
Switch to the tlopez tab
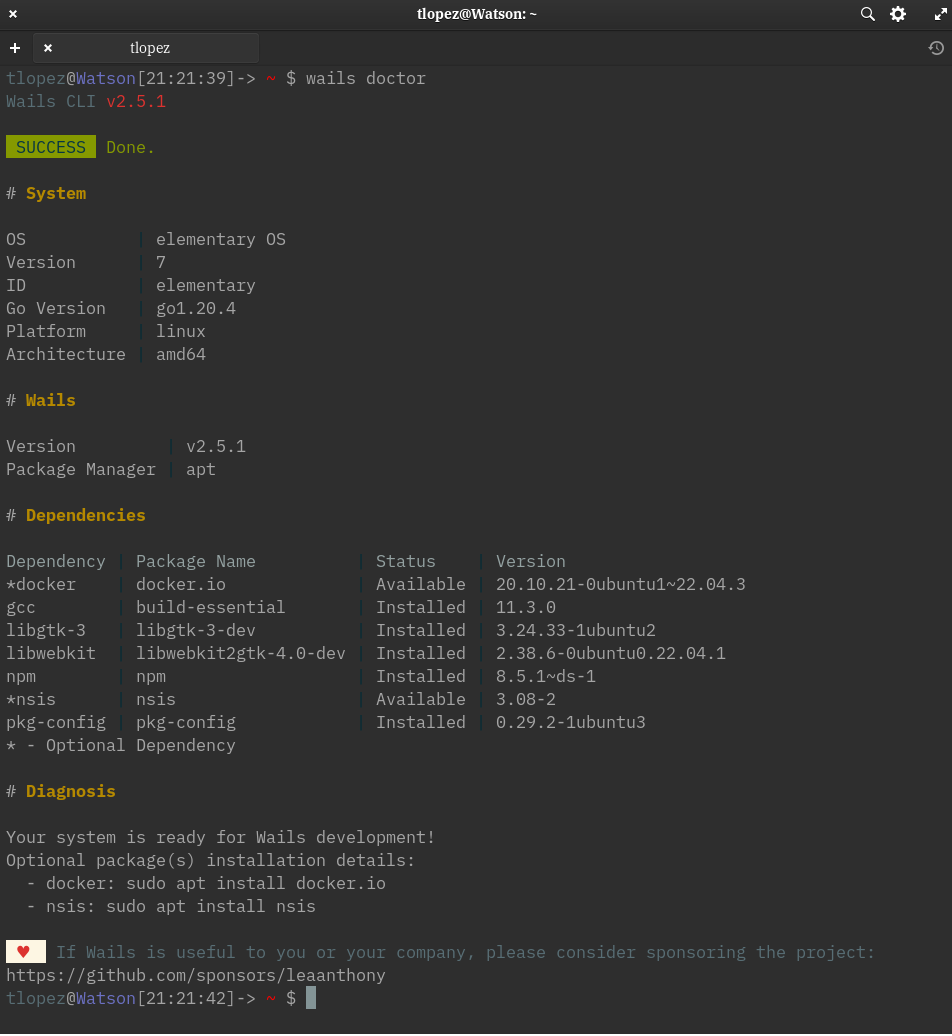150,48
